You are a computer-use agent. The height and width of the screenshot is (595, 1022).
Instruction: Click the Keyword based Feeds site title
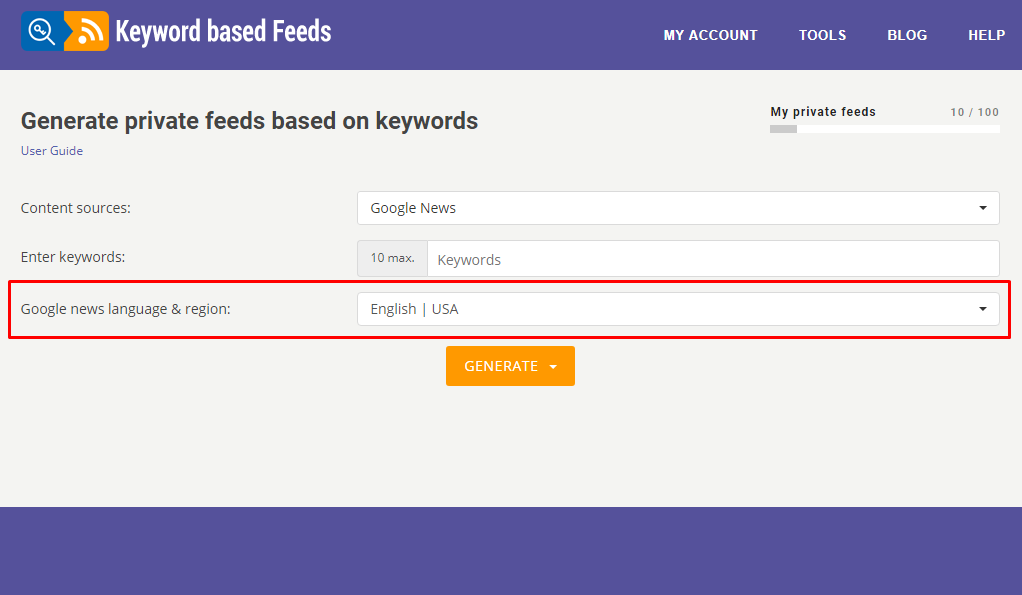[x=224, y=31]
